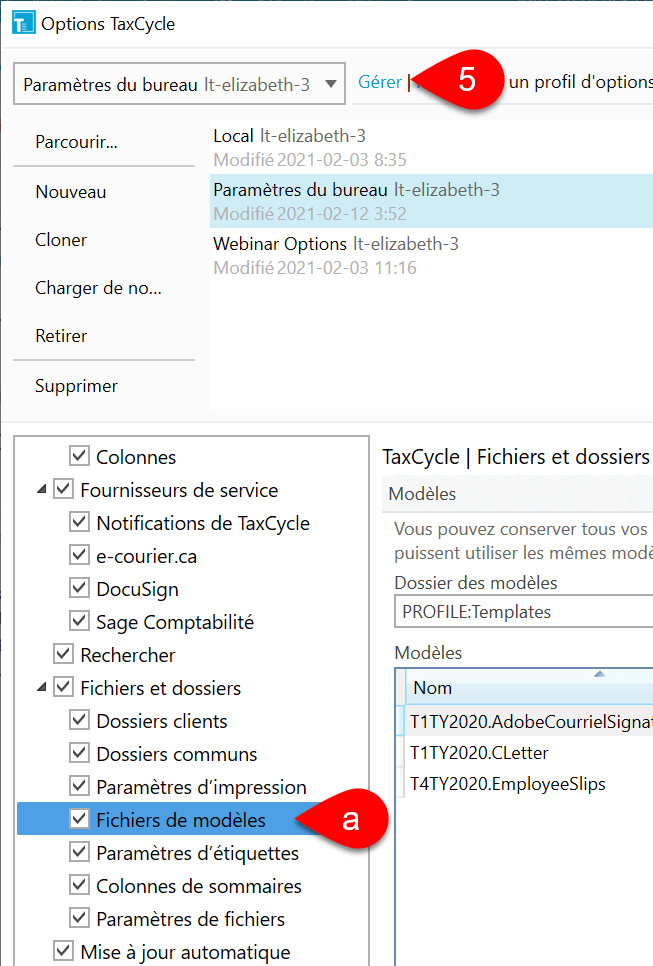Select Sage Comptabilité in the tree
Viewport: 653px width, 966px height.
coord(175,622)
